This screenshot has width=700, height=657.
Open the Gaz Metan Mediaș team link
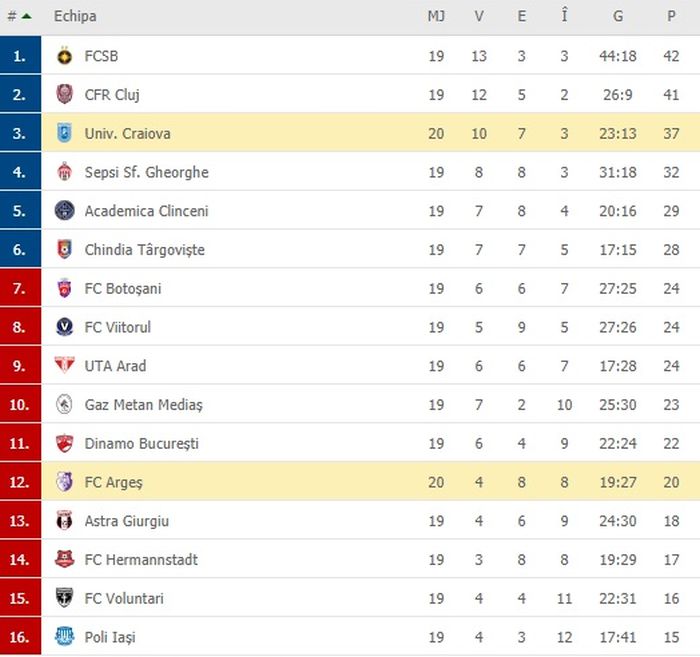pyautogui.click(x=143, y=405)
